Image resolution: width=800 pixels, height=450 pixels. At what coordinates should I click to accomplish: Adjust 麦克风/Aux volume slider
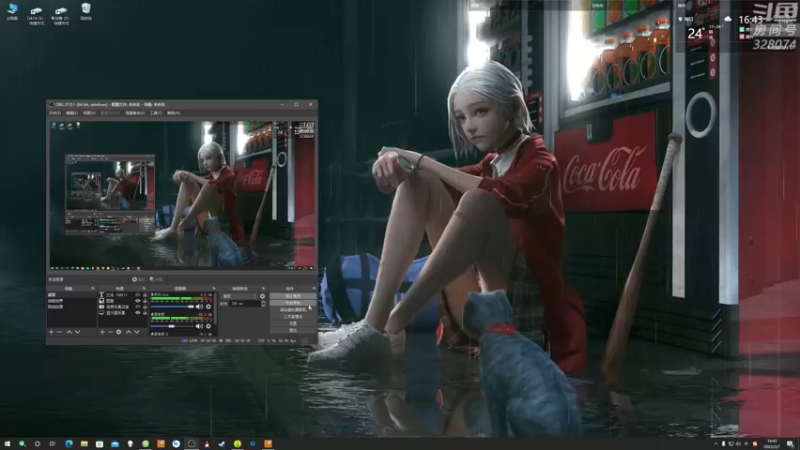coord(172,307)
